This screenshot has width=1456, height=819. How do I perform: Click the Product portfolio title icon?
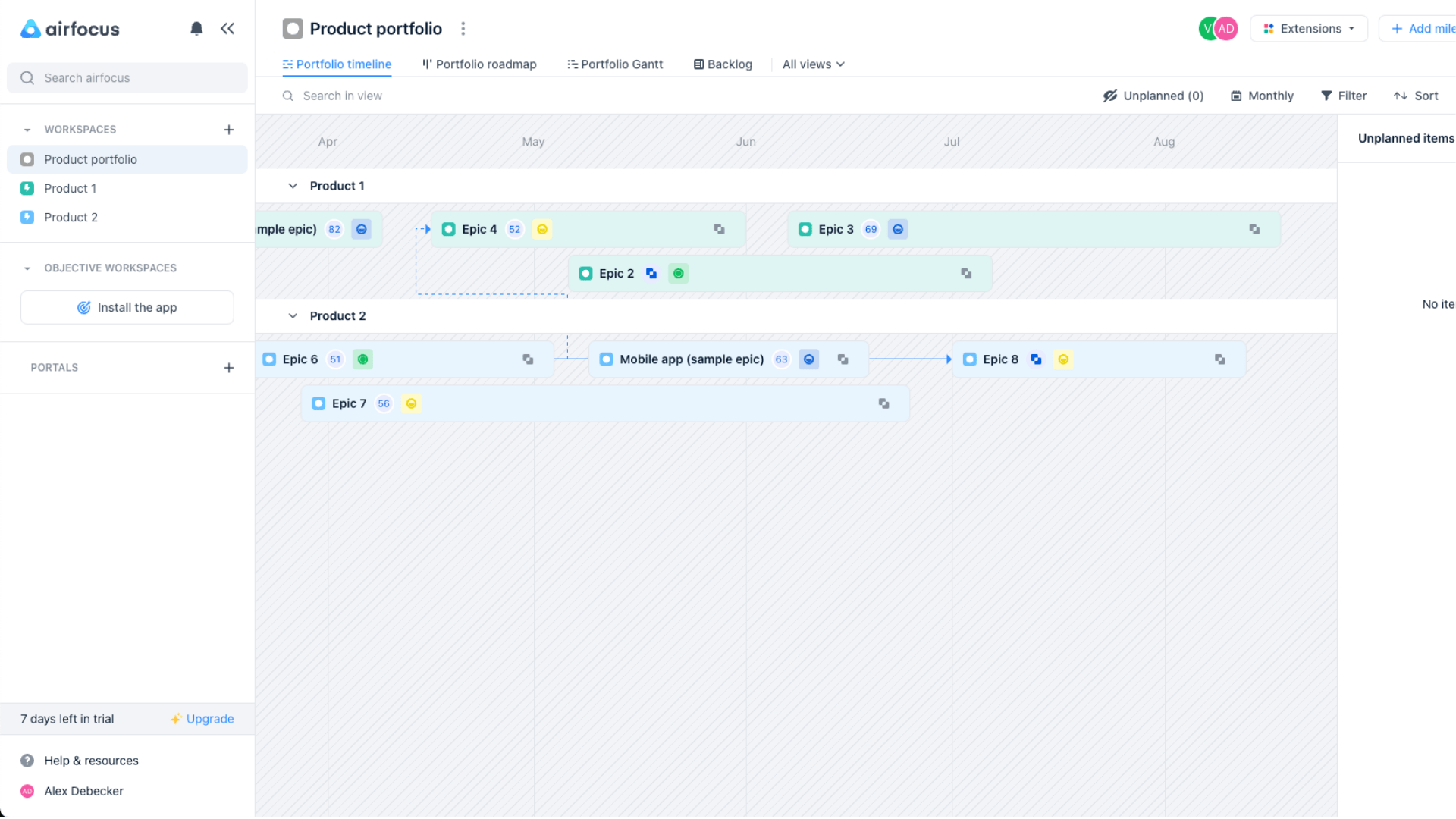coord(293,29)
